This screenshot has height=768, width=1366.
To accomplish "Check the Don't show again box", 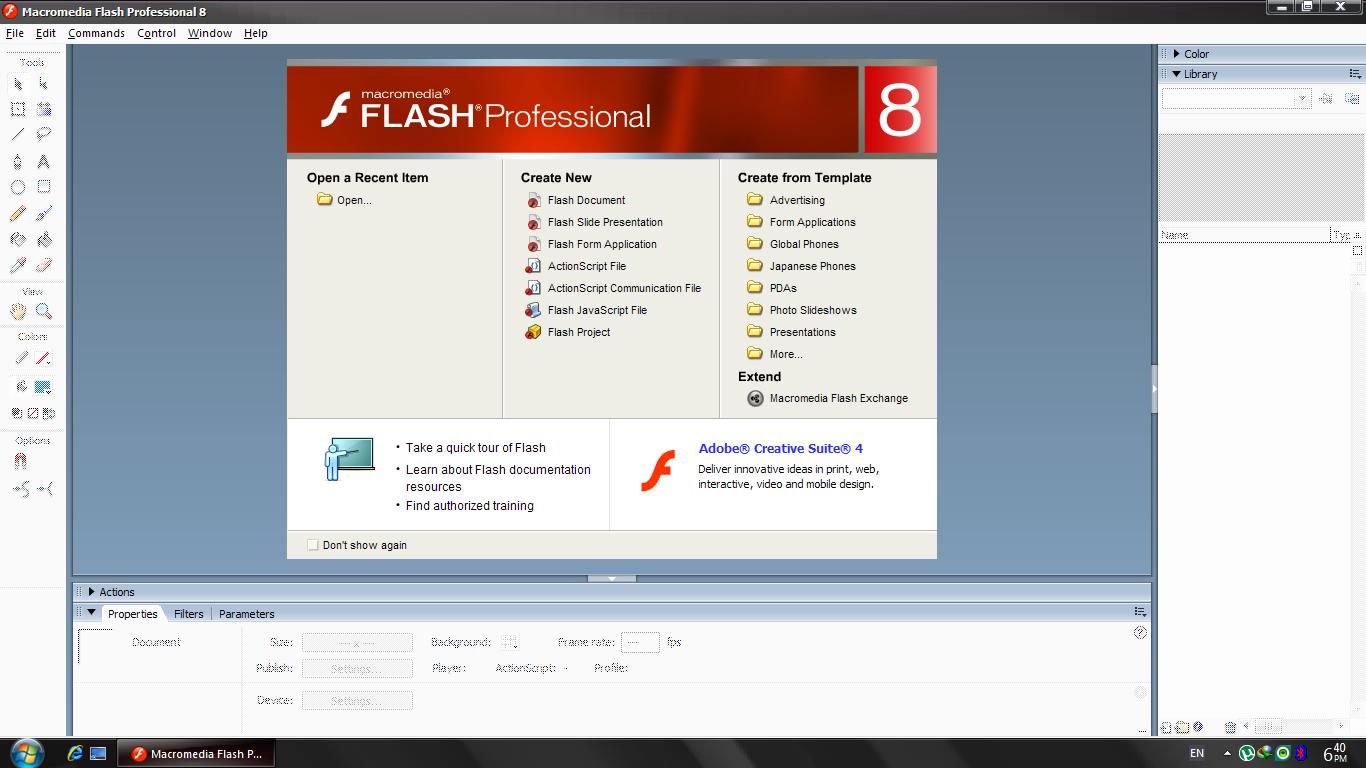I will pos(312,545).
